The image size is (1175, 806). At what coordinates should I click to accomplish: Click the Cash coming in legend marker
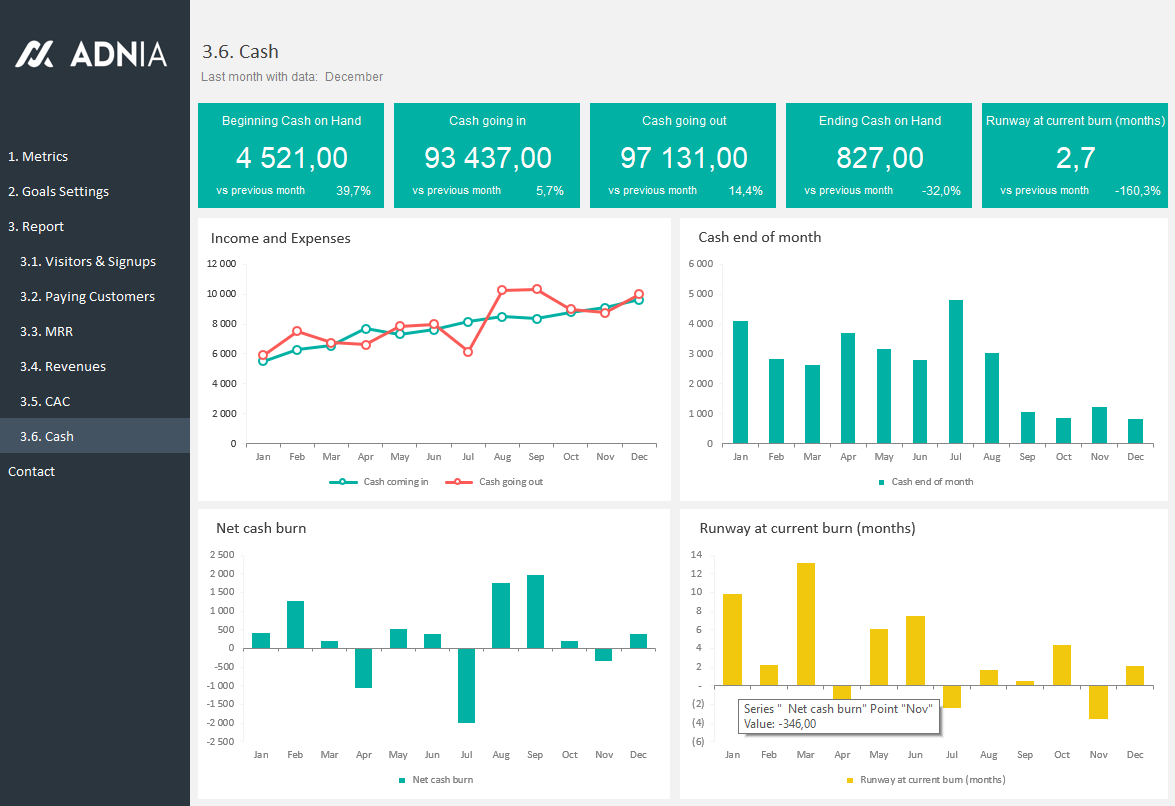(342, 482)
